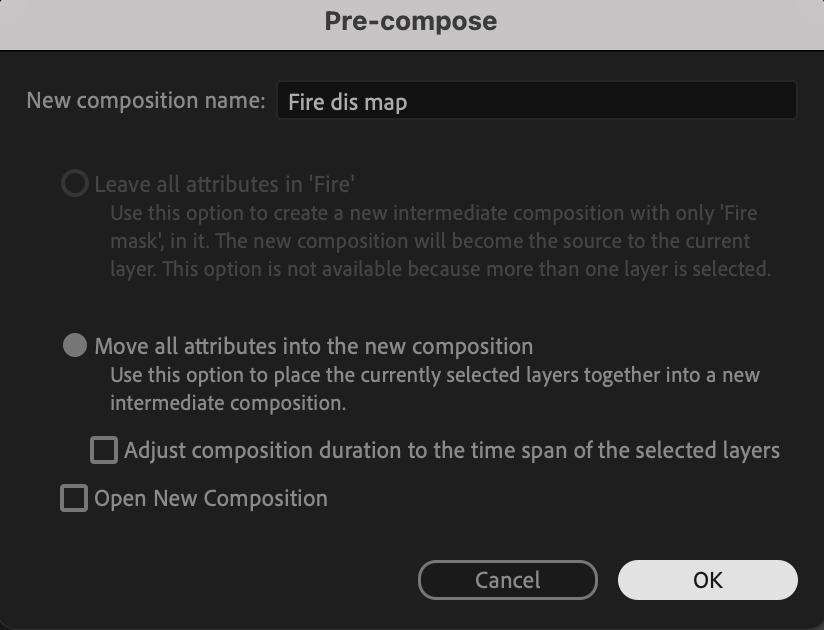Click the description under Move all attributes
The height and width of the screenshot is (630, 824).
pyautogui.click(x=434, y=389)
